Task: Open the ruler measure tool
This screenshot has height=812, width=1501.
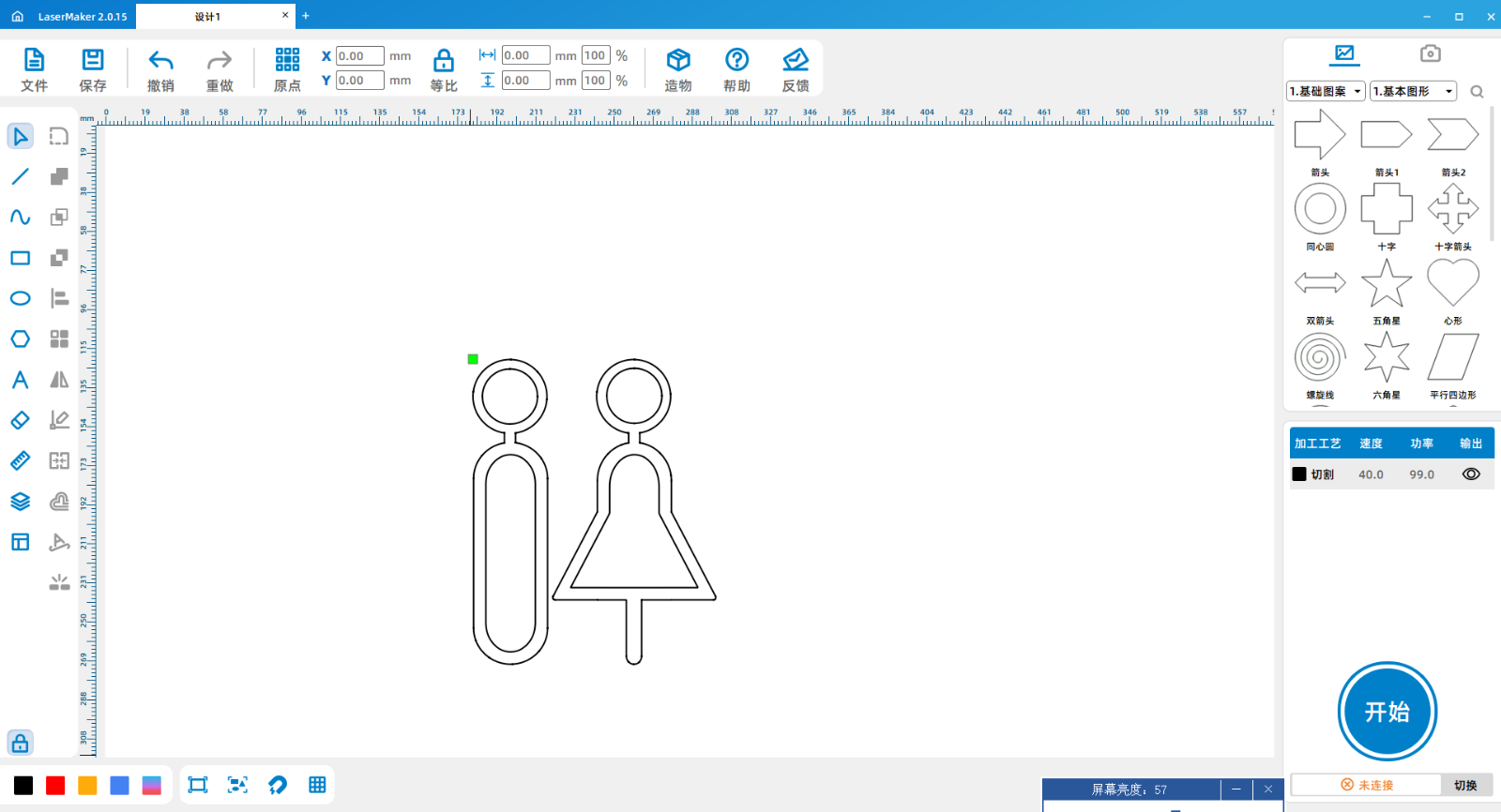Action: pyautogui.click(x=20, y=460)
